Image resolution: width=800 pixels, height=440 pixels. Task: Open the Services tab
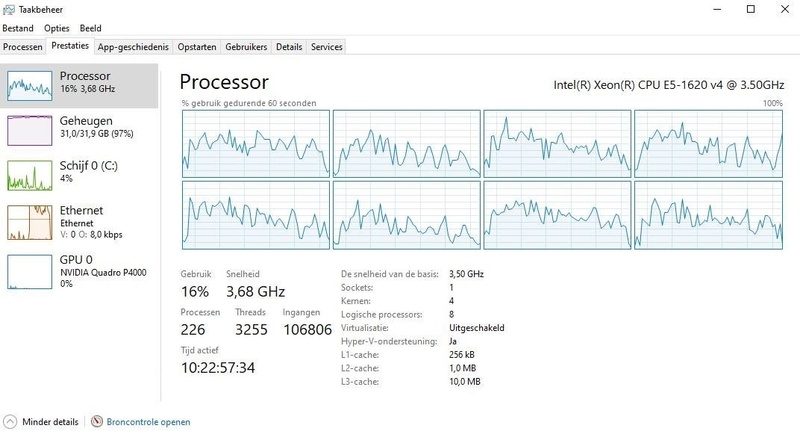click(x=327, y=46)
